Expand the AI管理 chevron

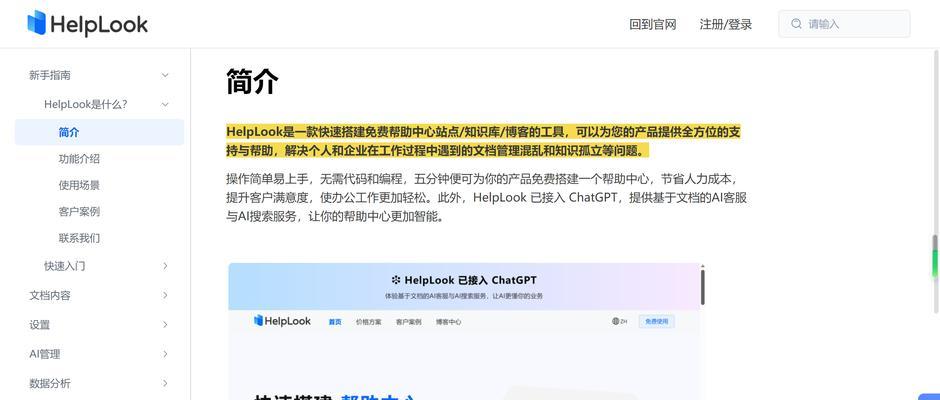(165, 354)
